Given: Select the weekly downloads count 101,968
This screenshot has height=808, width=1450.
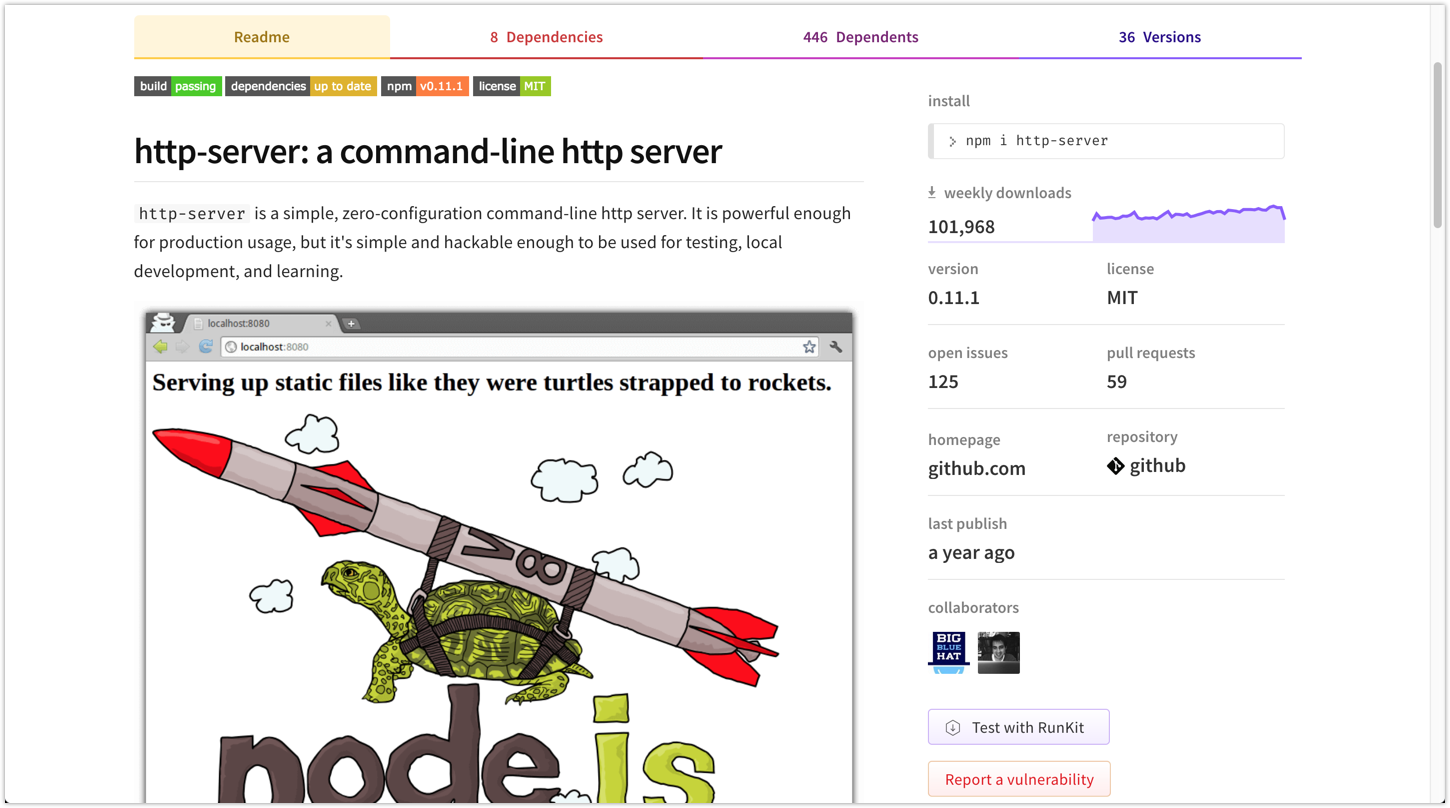Looking at the screenshot, I should click(x=961, y=227).
